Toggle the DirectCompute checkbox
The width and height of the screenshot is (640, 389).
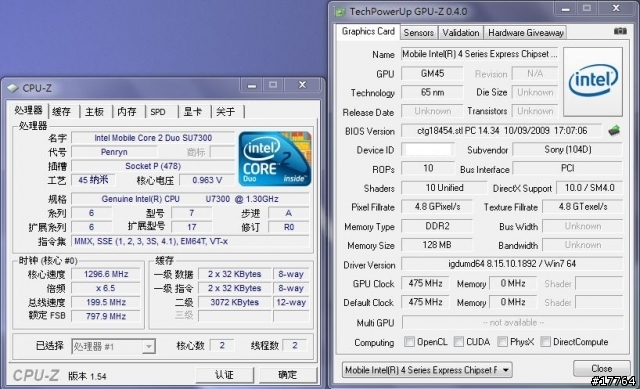point(545,341)
